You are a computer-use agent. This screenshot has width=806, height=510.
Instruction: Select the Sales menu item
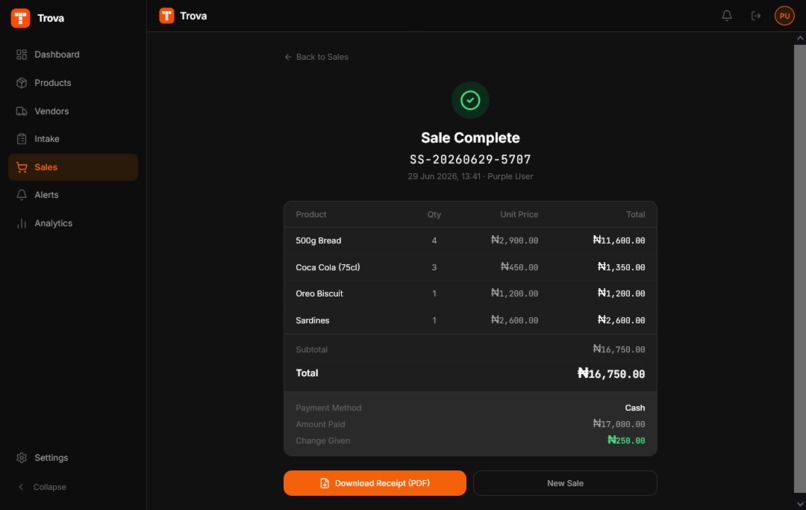73,167
